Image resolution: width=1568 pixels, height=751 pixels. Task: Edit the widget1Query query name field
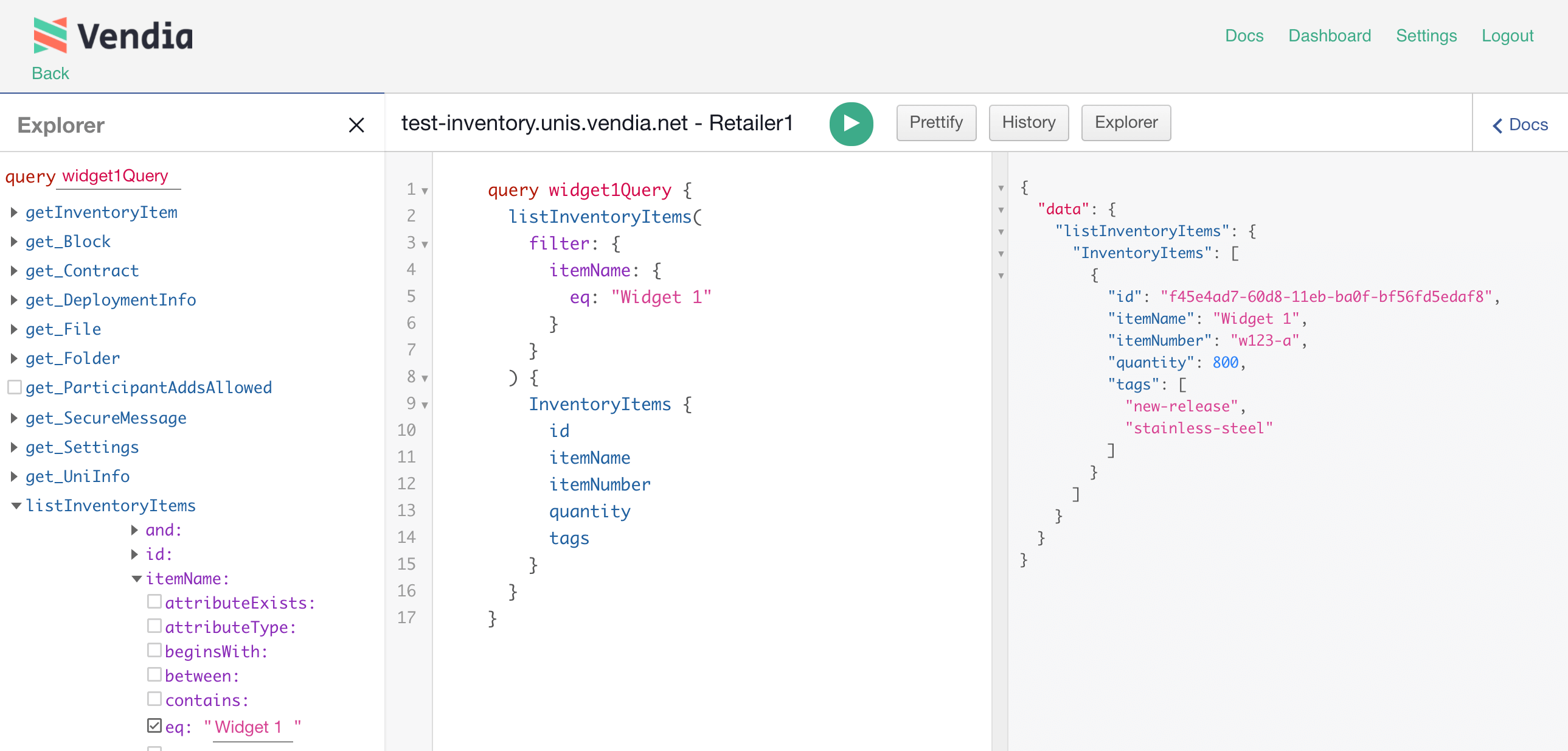click(119, 176)
